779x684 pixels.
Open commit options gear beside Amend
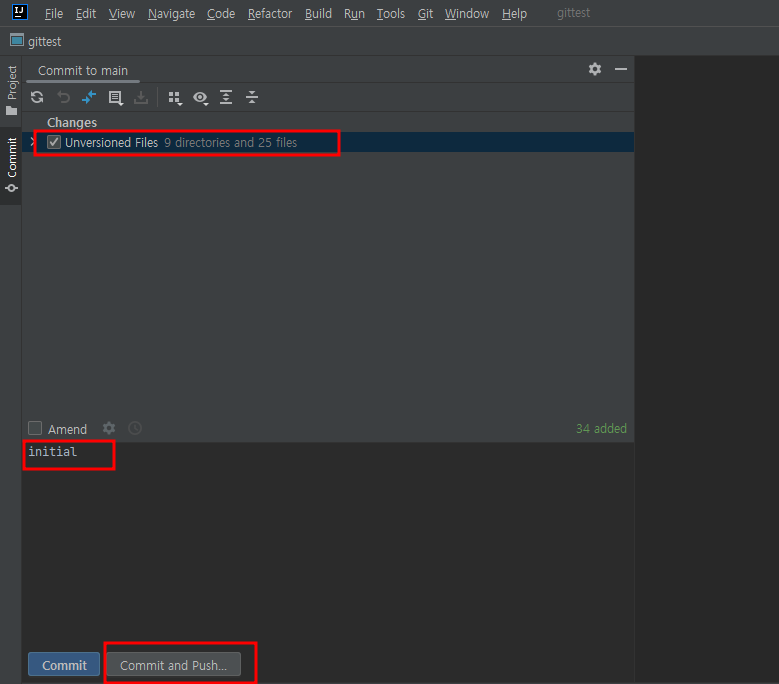(x=109, y=428)
